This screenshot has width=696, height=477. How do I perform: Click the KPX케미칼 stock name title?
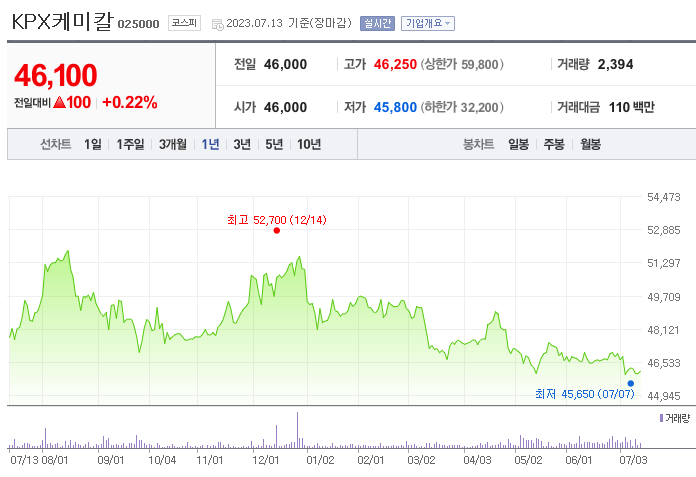pyautogui.click(x=63, y=21)
